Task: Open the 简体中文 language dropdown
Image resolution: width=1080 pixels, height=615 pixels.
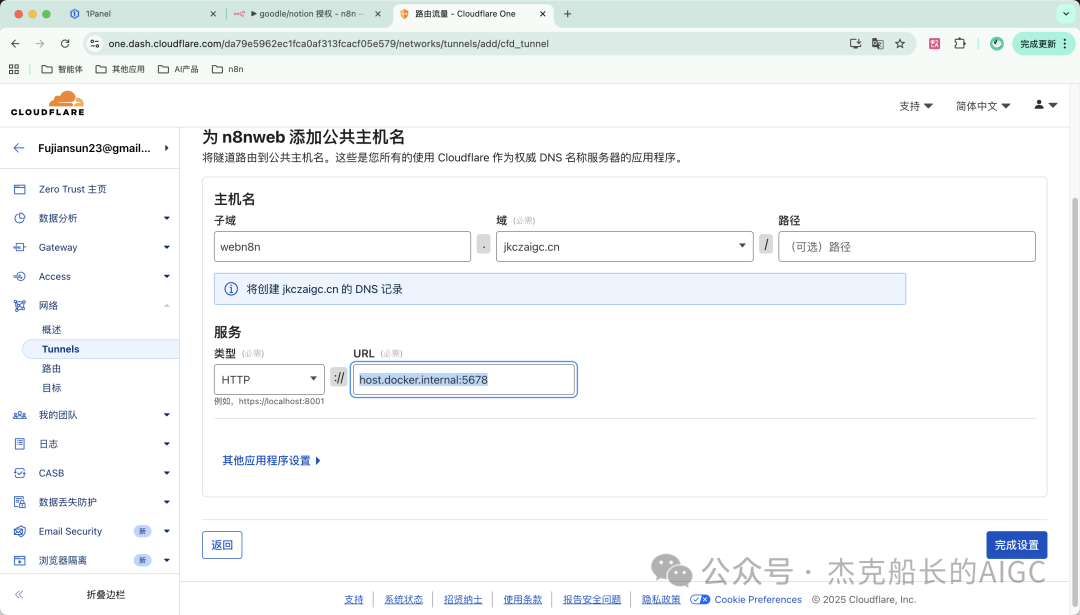Action: (983, 105)
